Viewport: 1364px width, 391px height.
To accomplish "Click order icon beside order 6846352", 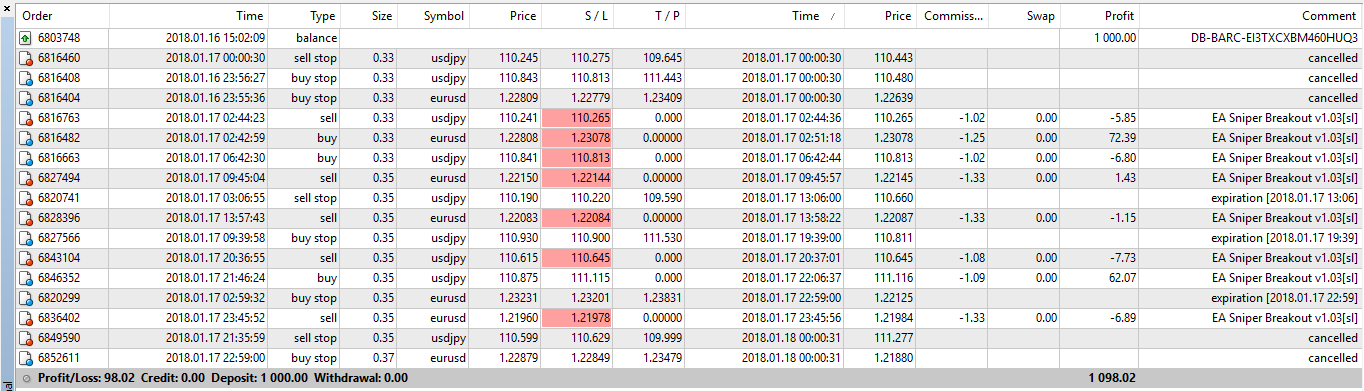I will tap(25, 278).
